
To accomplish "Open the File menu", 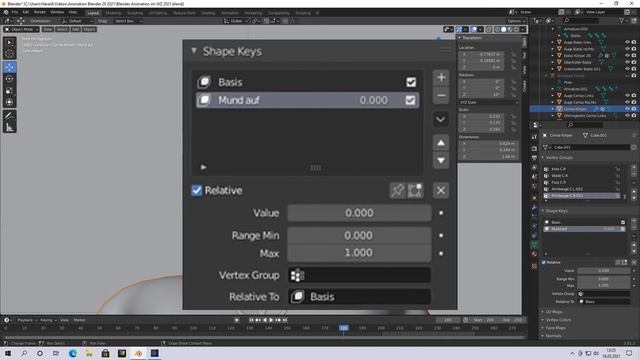I will [x=15, y=12].
